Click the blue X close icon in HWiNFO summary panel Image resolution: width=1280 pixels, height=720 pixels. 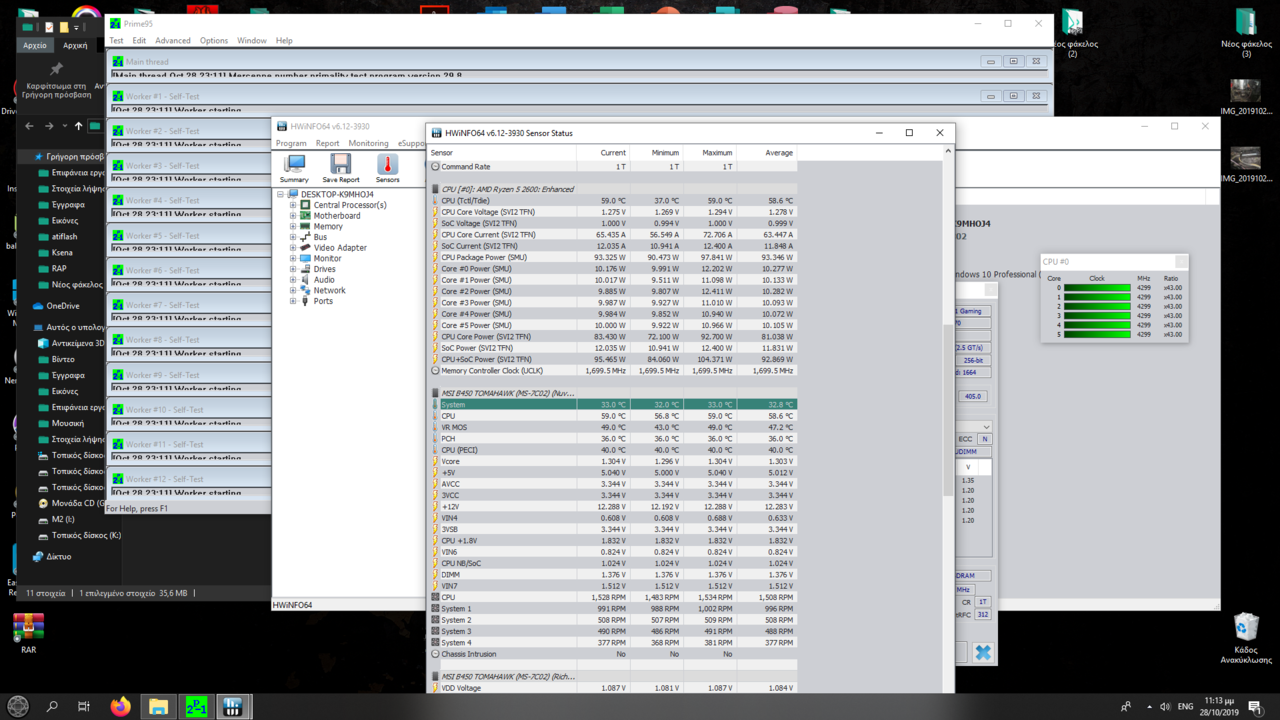(x=982, y=652)
